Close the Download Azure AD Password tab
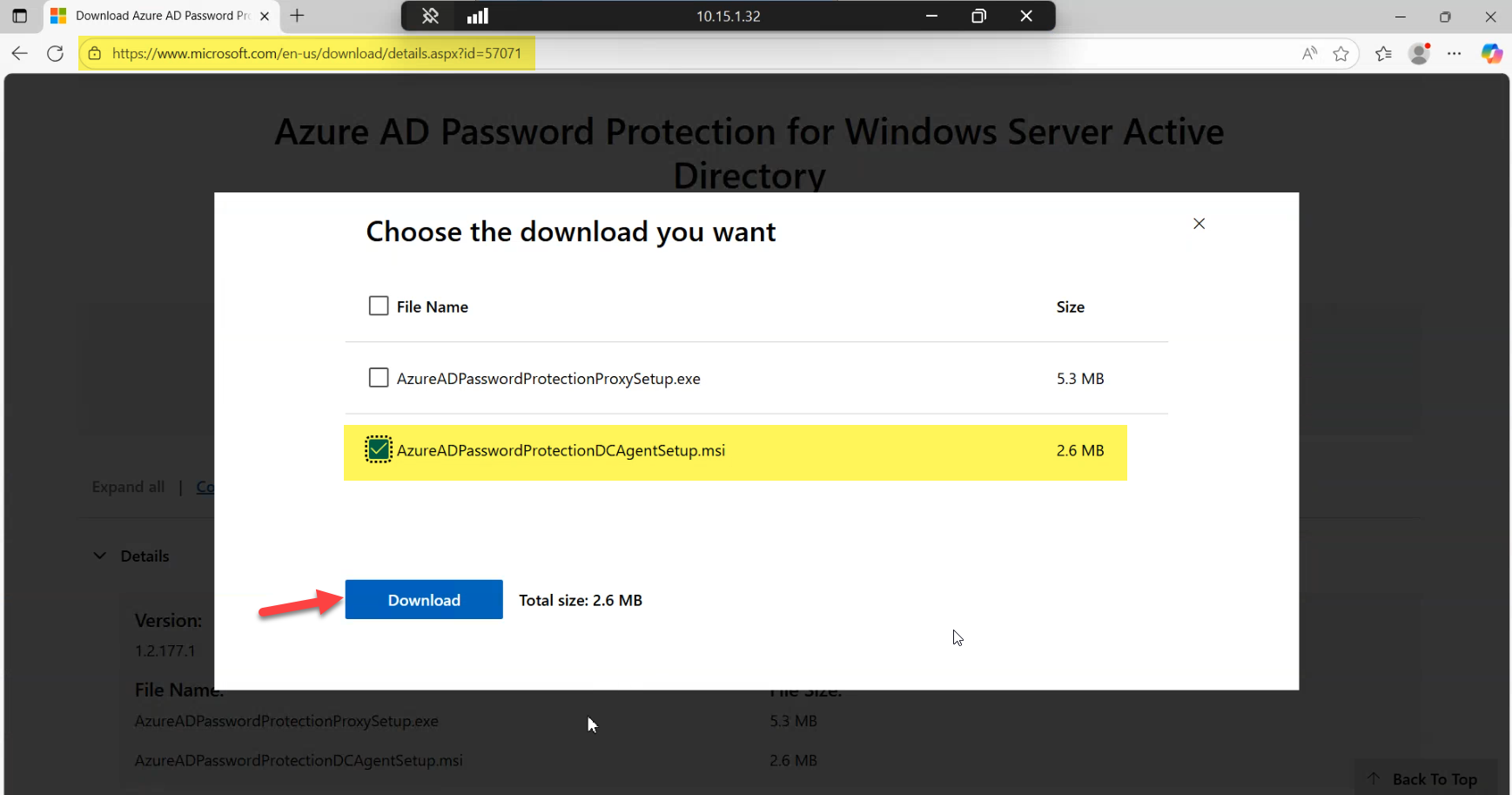This screenshot has width=1512, height=795. (265, 16)
